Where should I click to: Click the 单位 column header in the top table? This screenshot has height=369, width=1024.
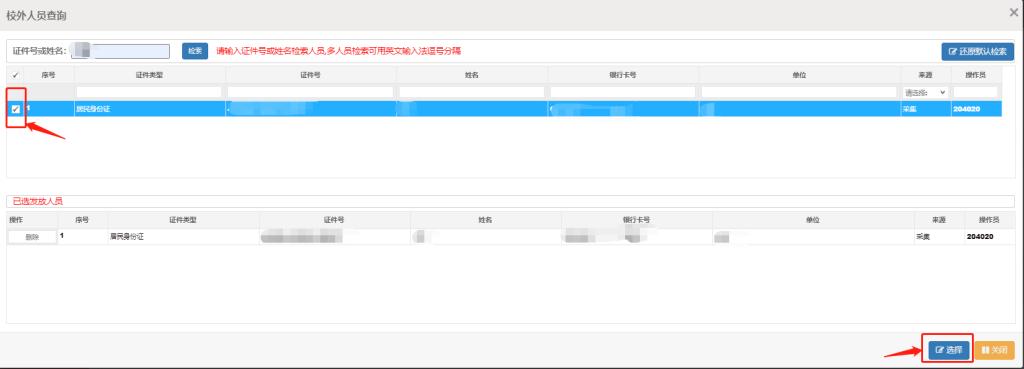tap(799, 75)
